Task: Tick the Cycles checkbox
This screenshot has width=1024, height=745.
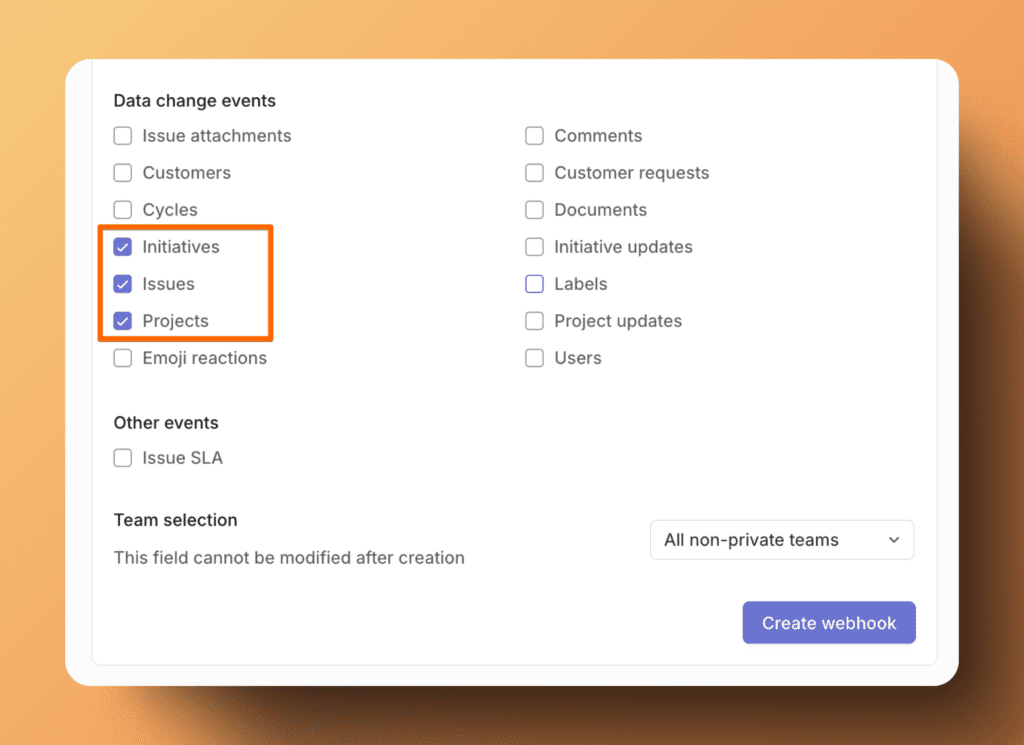Action: (x=123, y=210)
